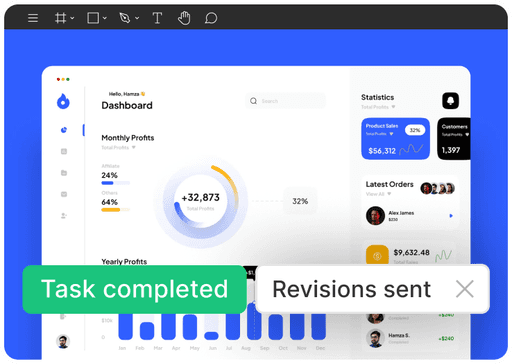Click the orange coin icon
Viewport: 512px width, 364px height.
point(377,255)
